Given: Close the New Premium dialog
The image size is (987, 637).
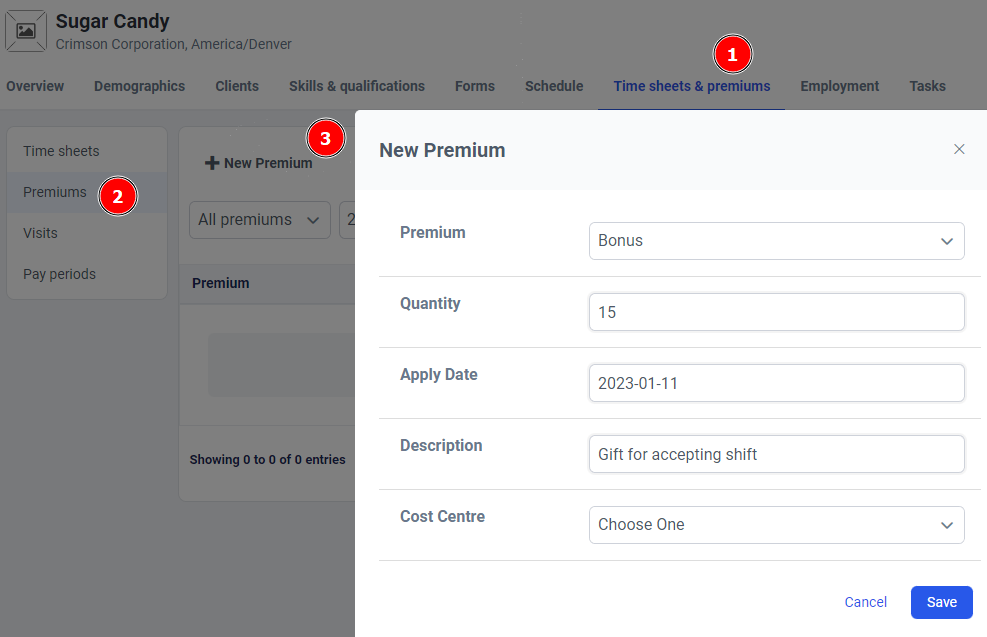Looking at the screenshot, I should coord(959,149).
